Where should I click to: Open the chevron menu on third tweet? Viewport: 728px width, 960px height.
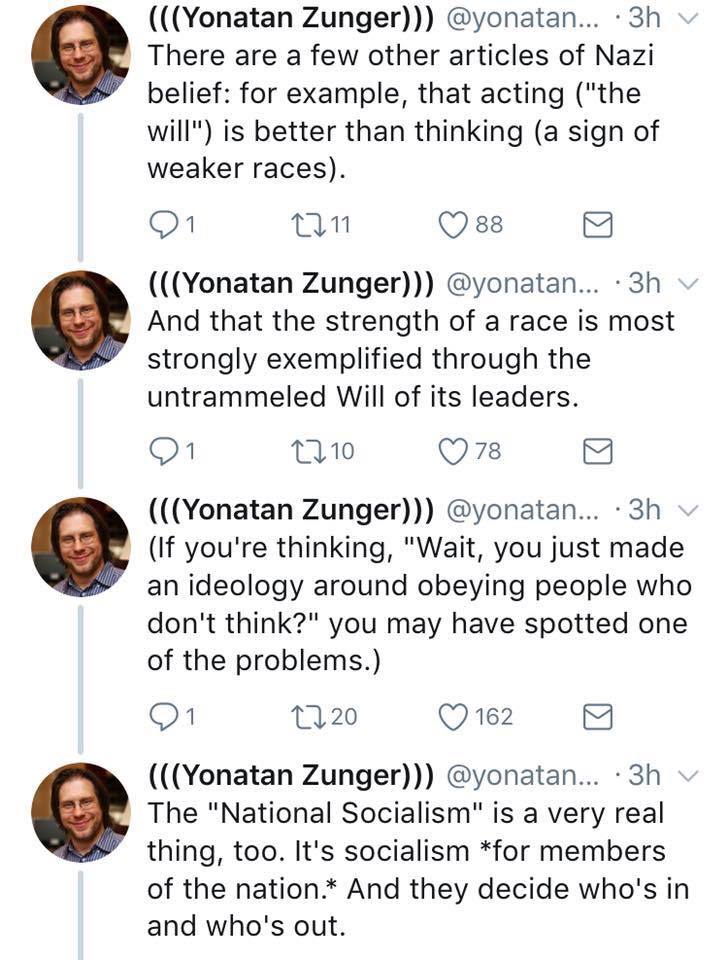(685, 511)
